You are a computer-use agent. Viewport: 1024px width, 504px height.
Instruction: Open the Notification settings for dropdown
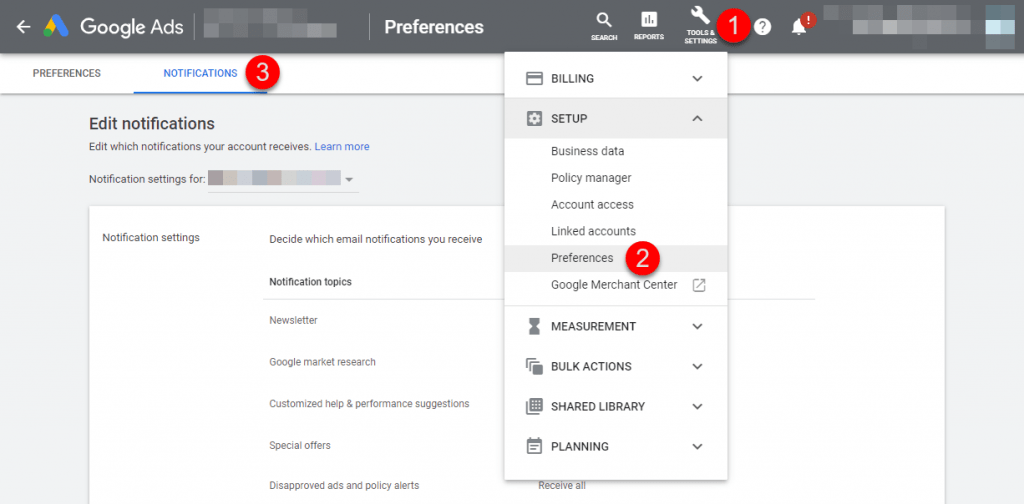point(283,180)
